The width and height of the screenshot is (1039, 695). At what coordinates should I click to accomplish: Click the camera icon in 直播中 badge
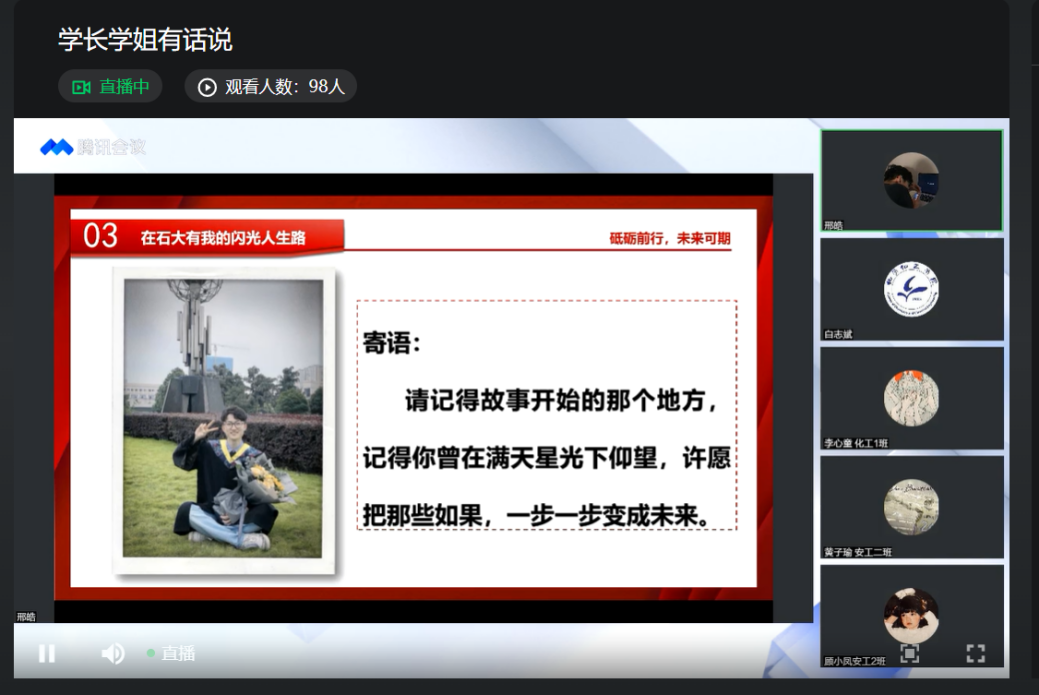(x=81, y=87)
